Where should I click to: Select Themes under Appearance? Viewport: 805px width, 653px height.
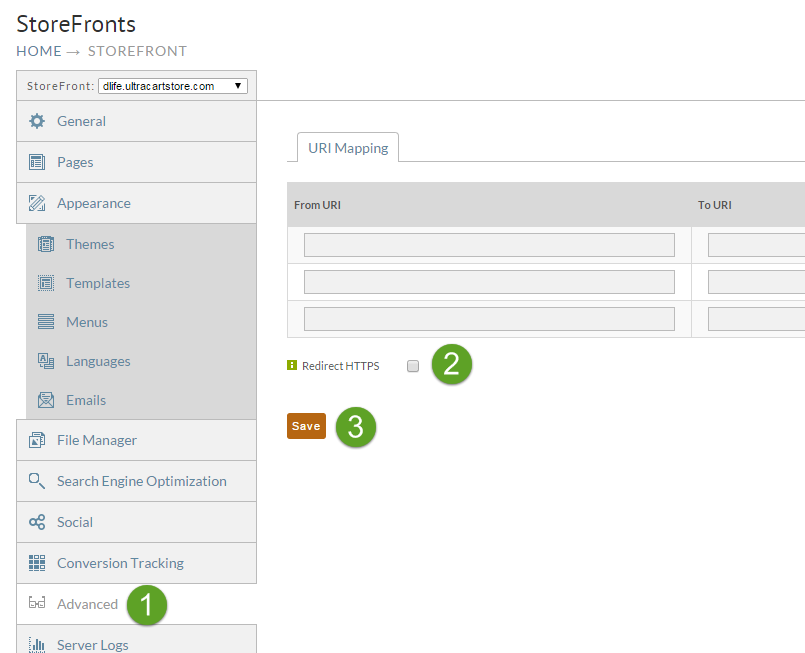(x=141, y=244)
